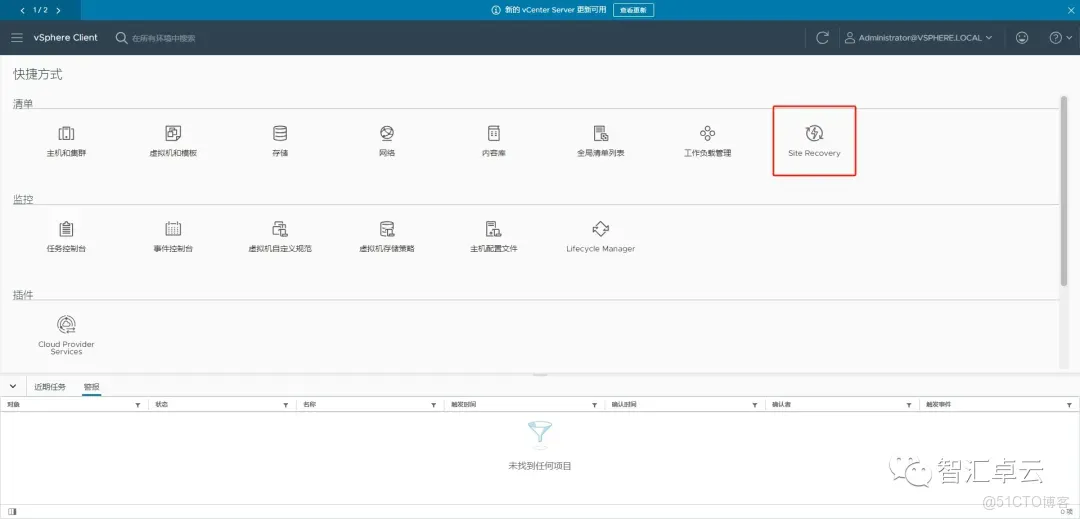1080x519 pixels.
Task: Click the 未找到任何项目 empty message
Action: pos(540,466)
